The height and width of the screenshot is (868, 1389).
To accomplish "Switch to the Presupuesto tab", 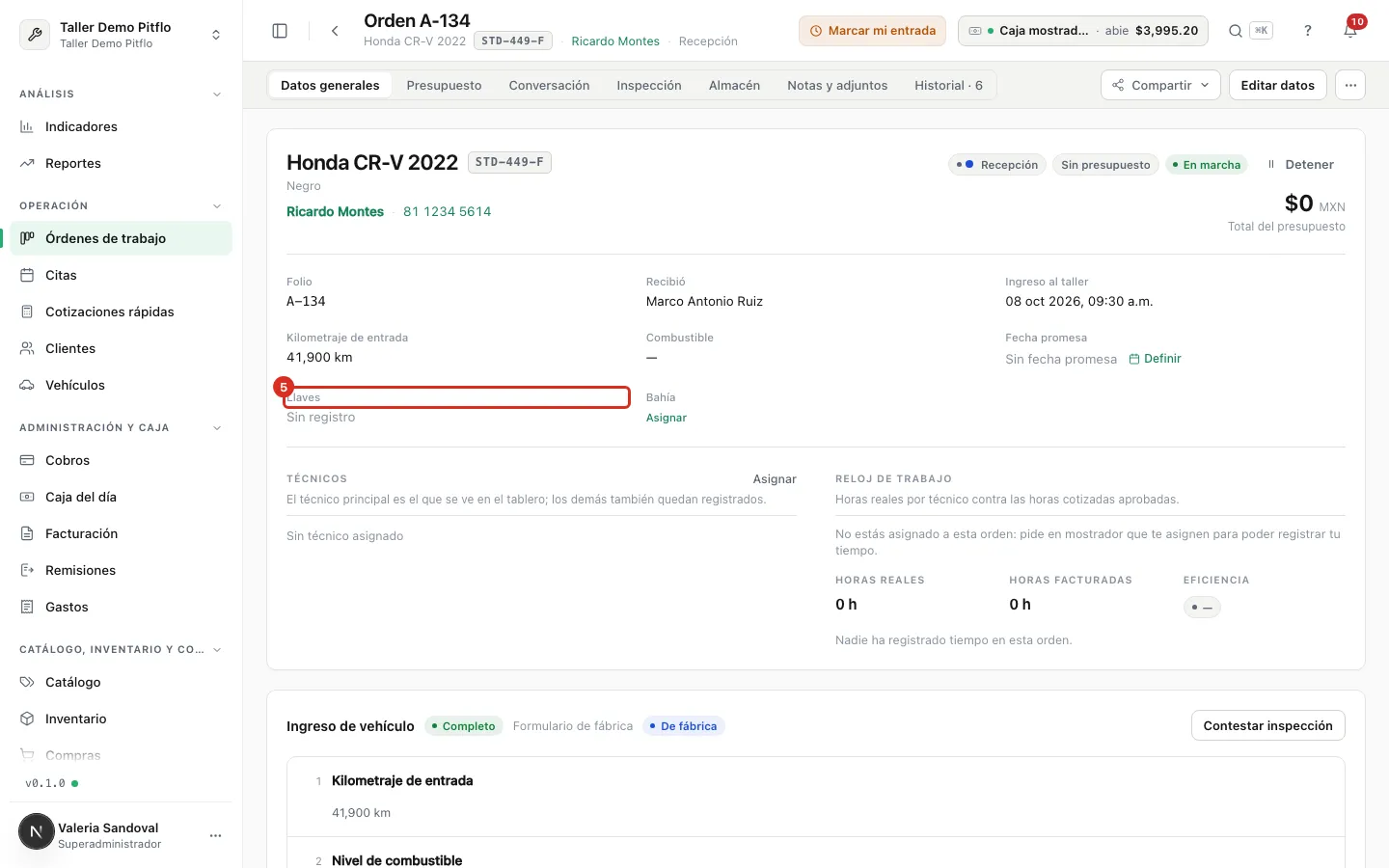I will click(x=444, y=85).
